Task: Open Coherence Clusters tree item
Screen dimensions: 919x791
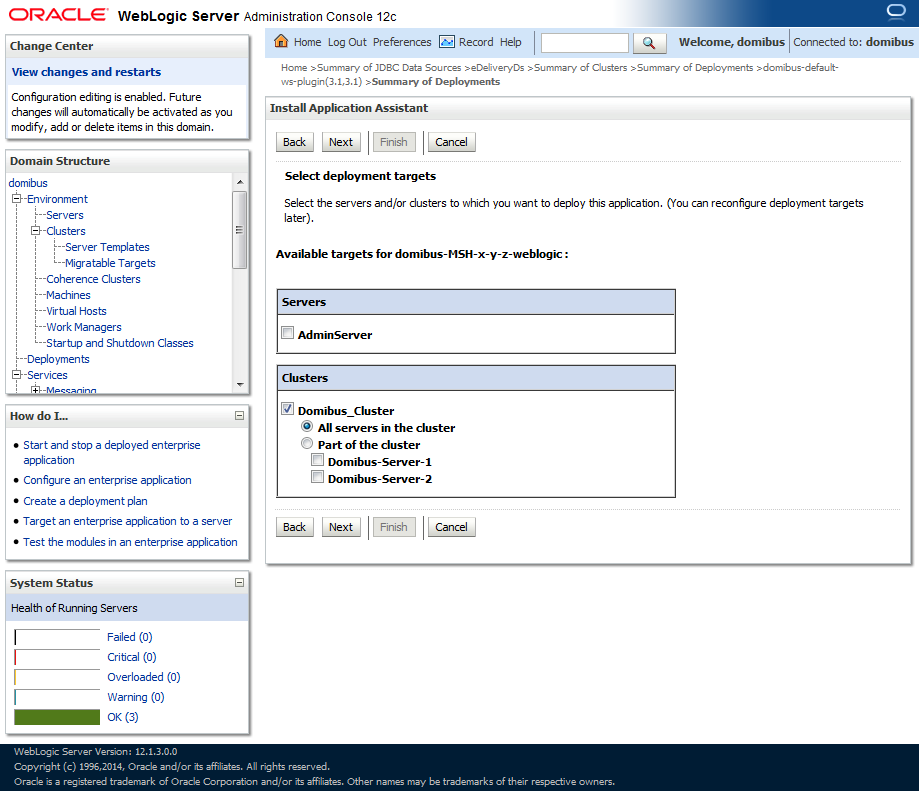Action: 93,279
